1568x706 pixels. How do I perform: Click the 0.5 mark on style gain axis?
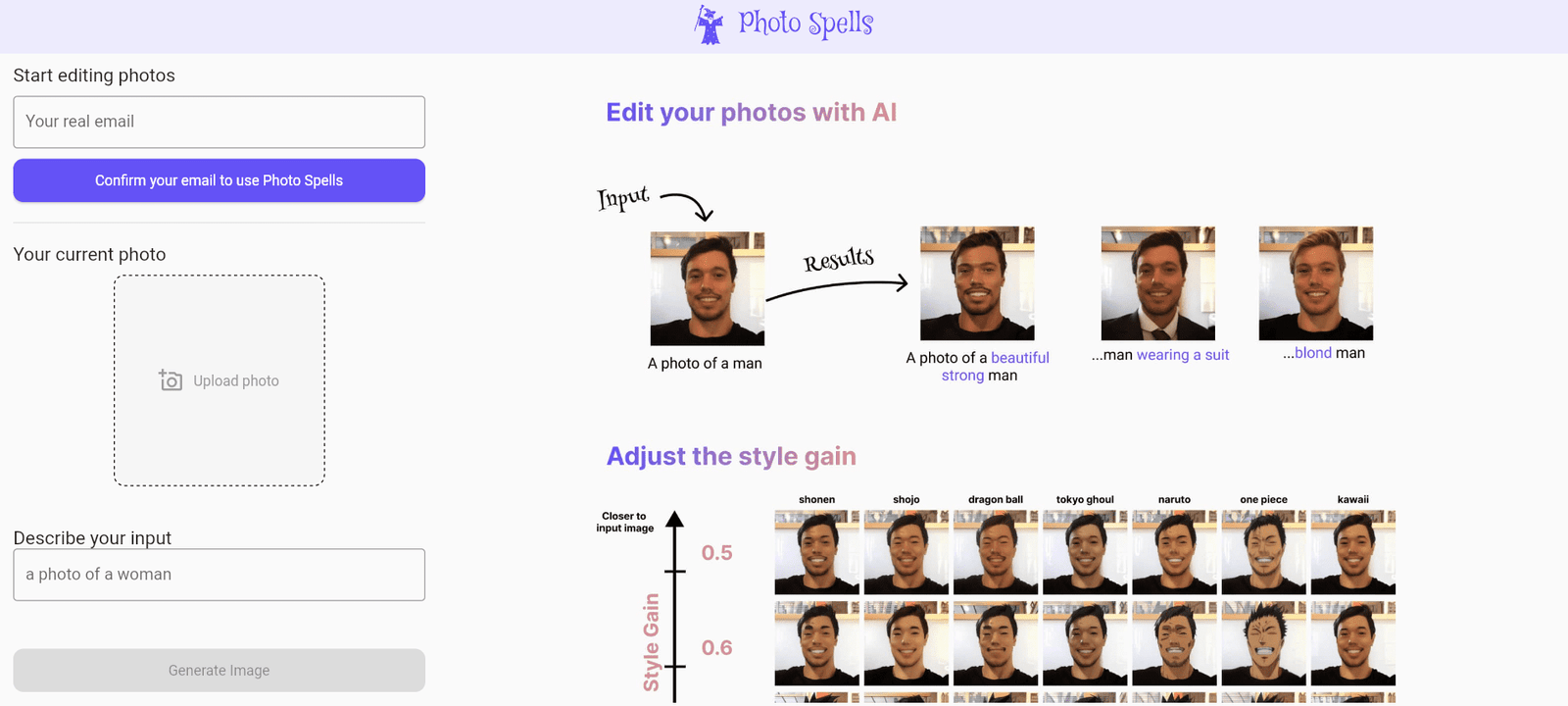(716, 553)
